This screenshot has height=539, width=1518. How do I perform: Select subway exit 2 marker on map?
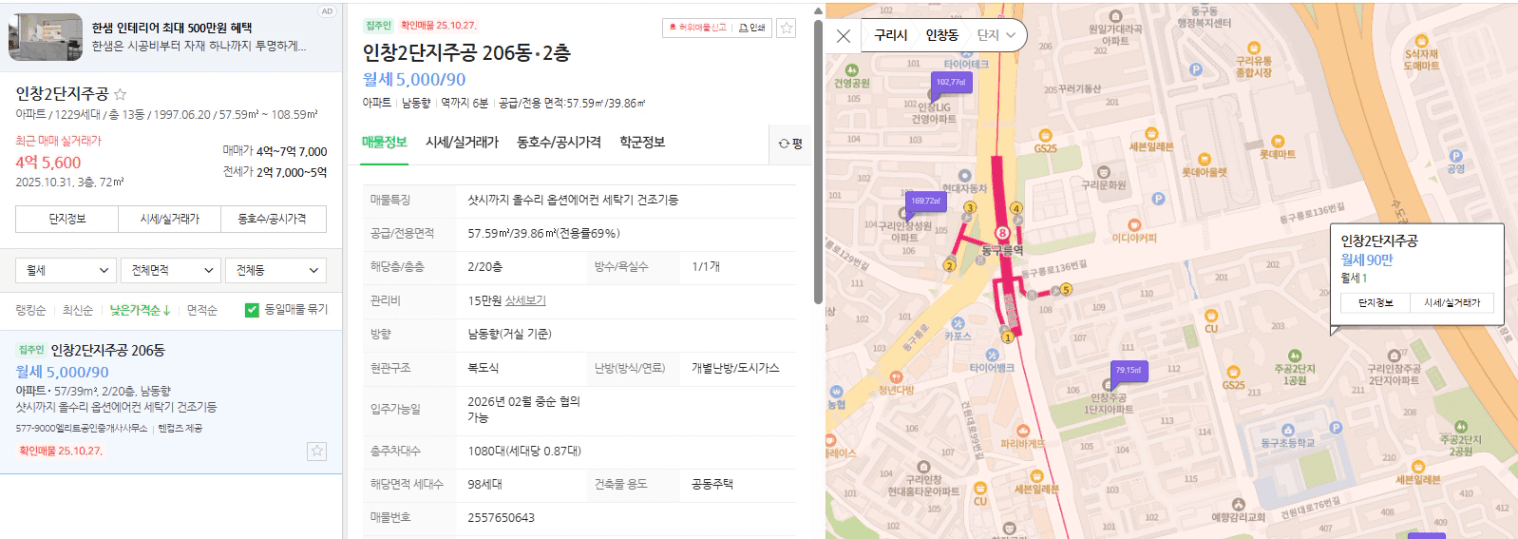tap(950, 265)
